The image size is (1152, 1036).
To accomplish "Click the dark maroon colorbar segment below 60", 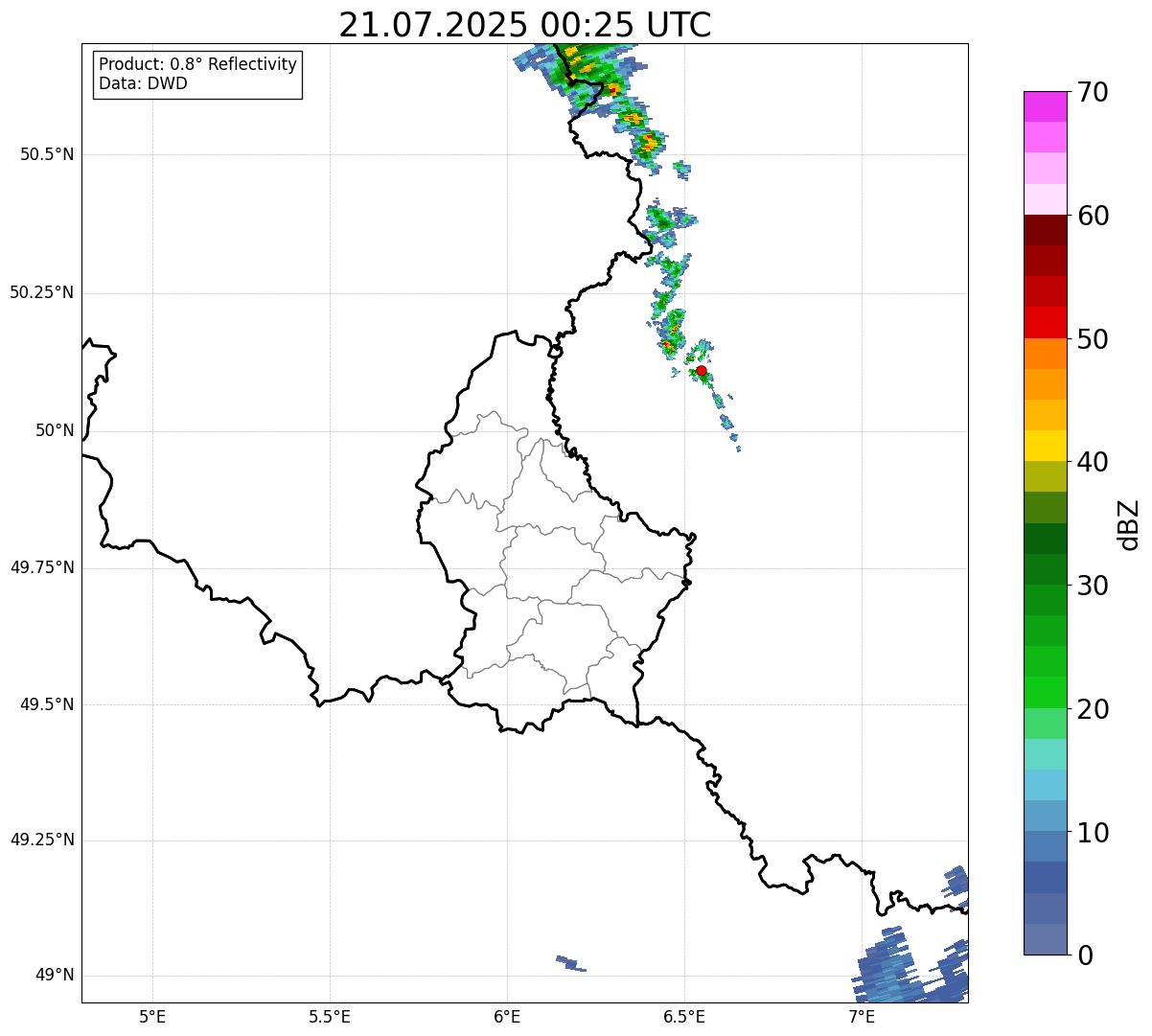I will 1046,230.
